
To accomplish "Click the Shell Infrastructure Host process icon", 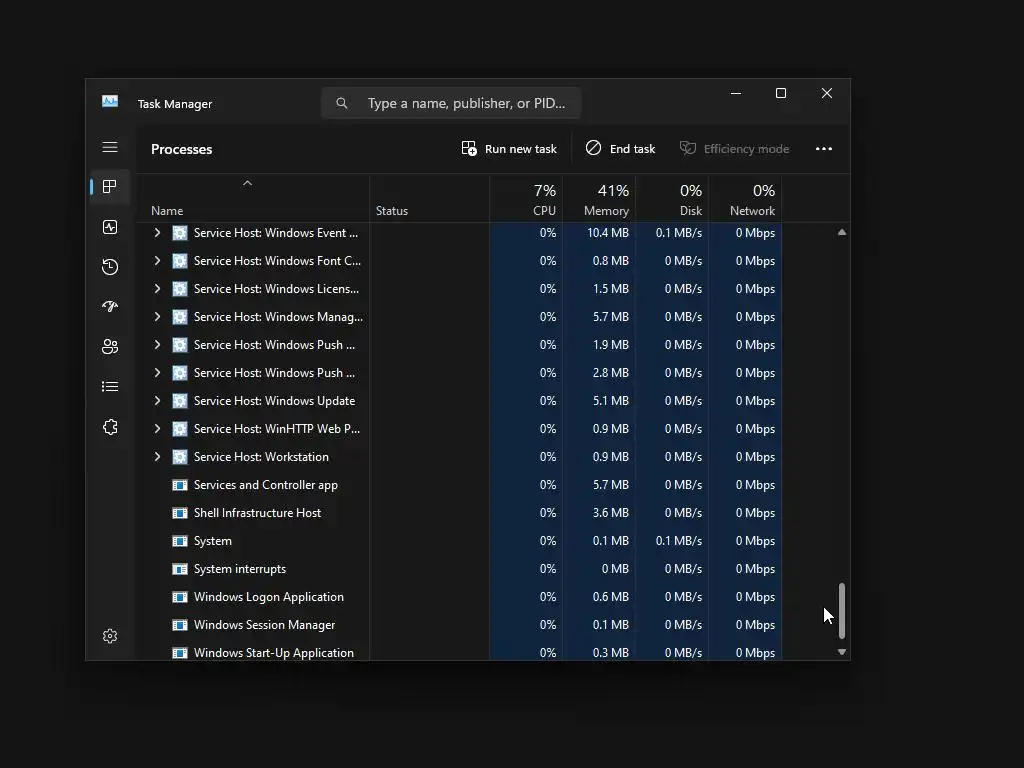I will coord(180,513).
